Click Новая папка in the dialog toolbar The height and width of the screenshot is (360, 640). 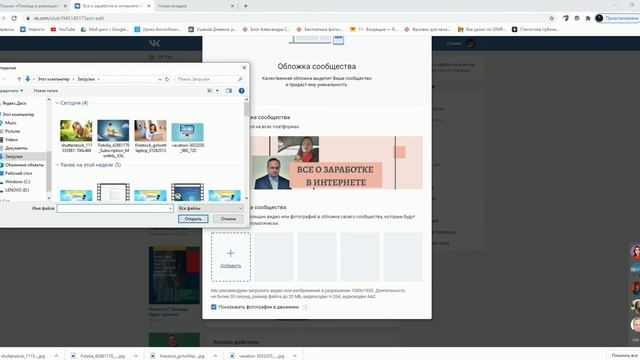pyautogui.click(x=46, y=91)
